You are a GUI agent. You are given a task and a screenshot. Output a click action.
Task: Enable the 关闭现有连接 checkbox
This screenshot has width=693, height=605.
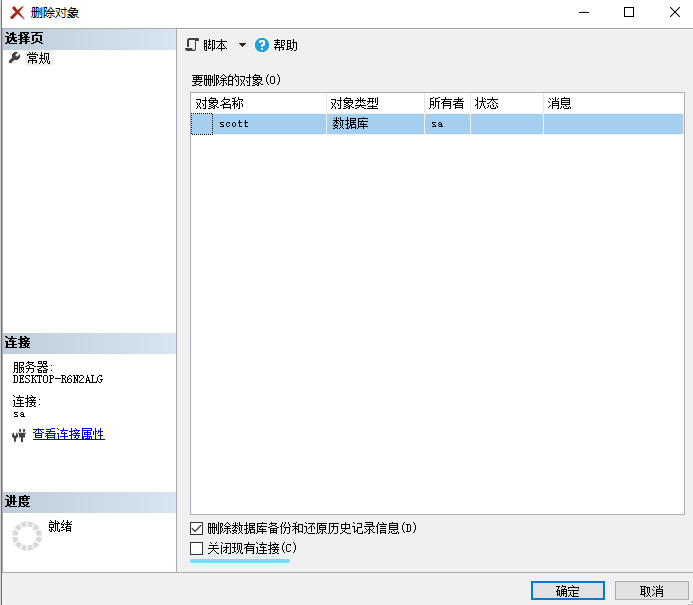pyautogui.click(x=197, y=548)
